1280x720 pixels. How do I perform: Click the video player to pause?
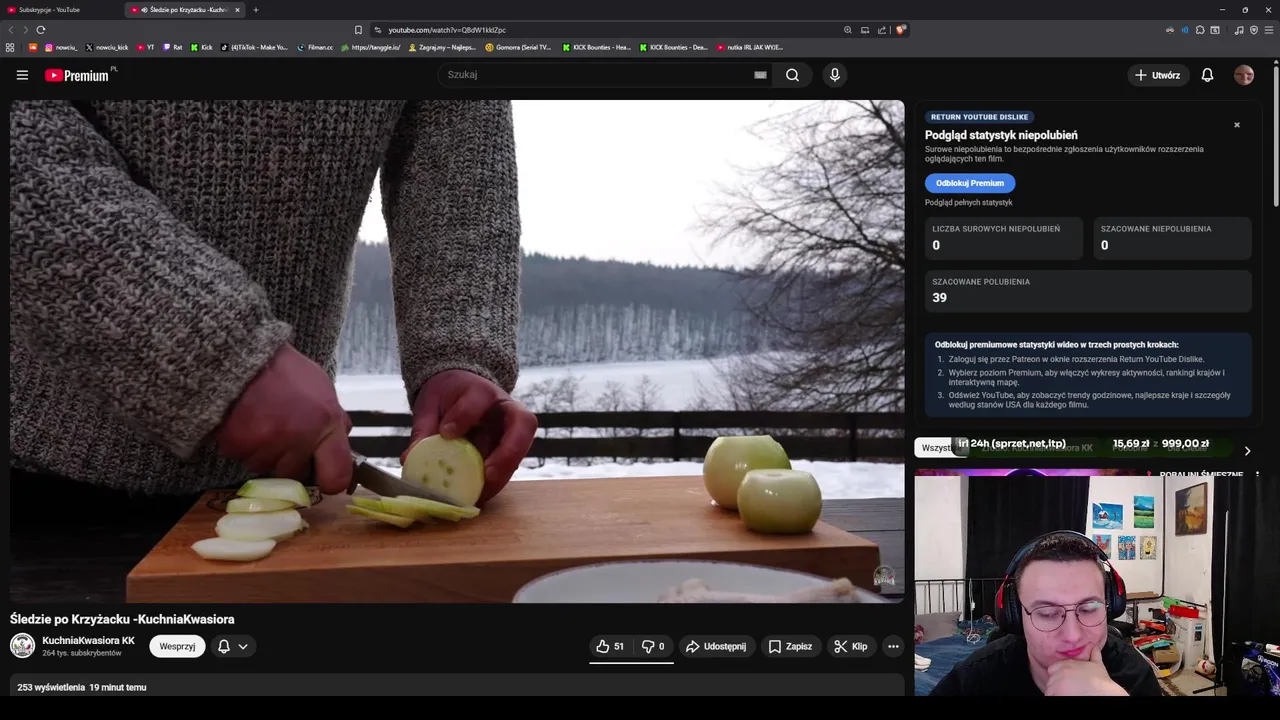457,351
